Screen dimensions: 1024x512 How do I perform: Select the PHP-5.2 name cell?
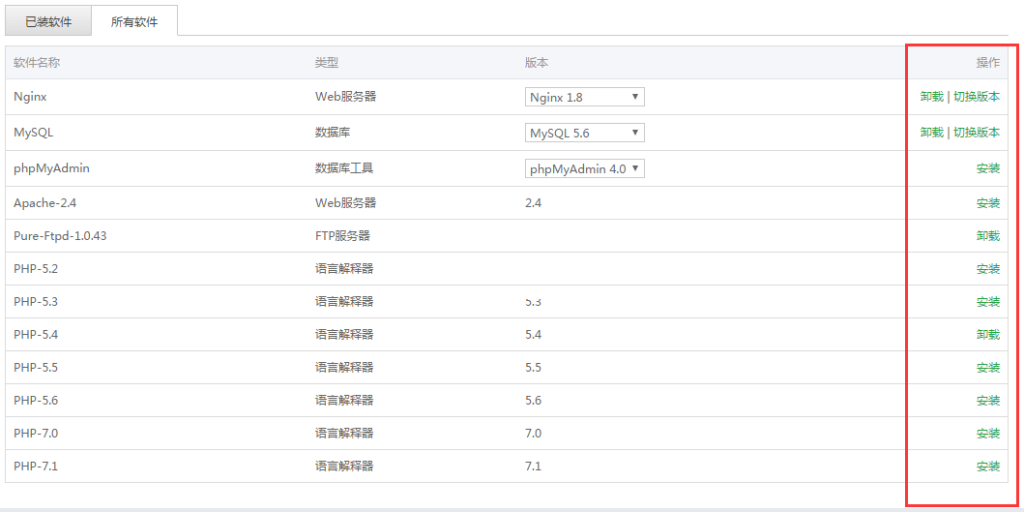click(36, 268)
